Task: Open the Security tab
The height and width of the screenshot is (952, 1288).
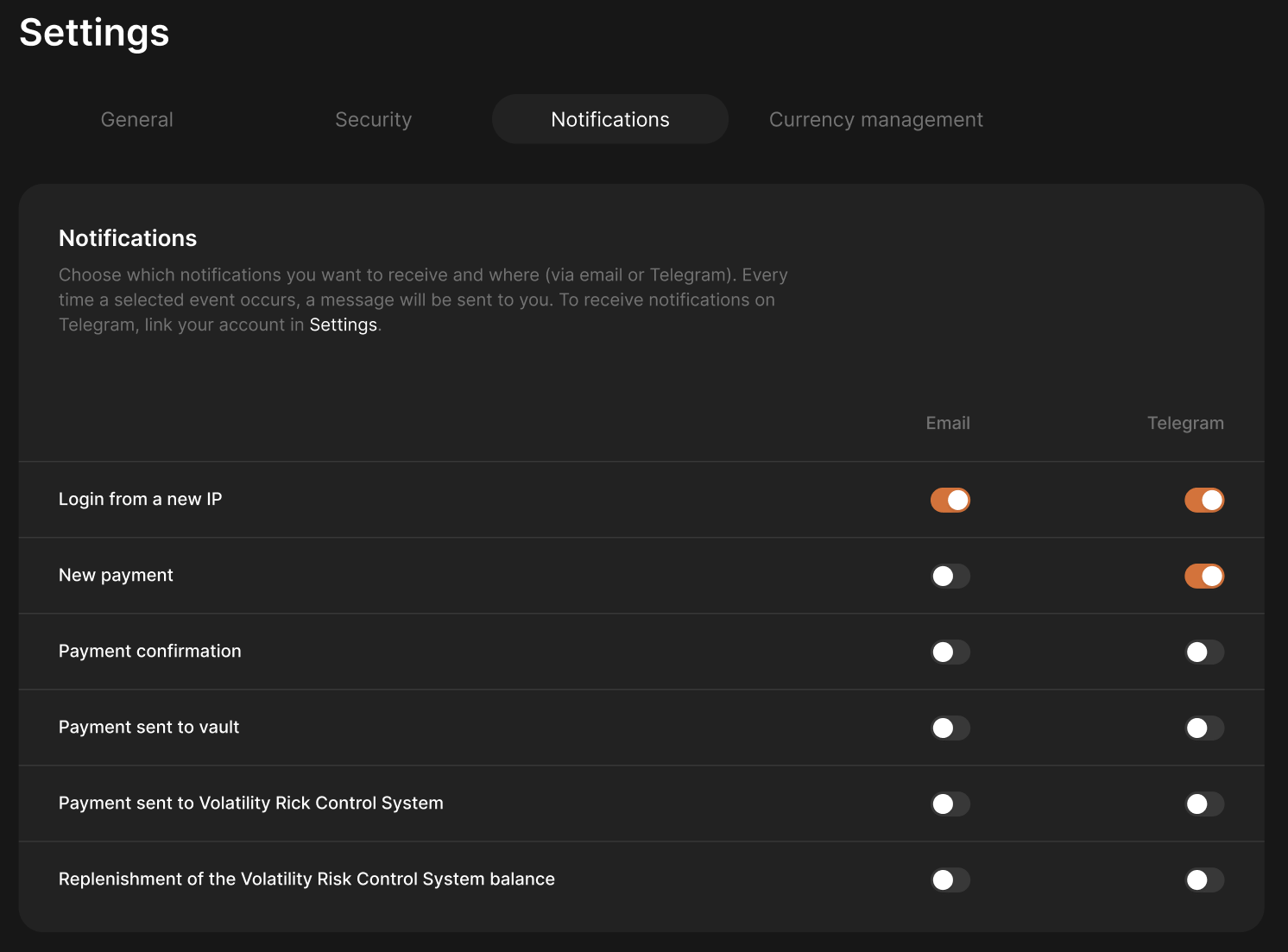Action: (373, 120)
